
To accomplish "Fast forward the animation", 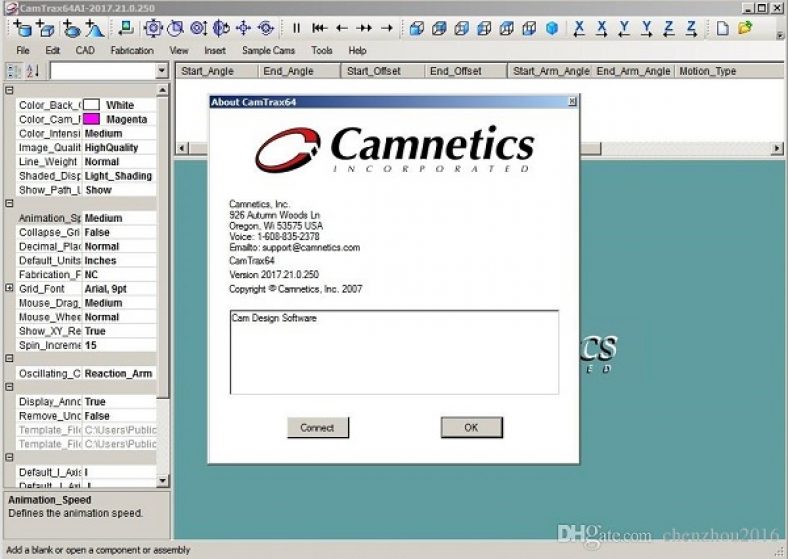I will click(364, 28).
